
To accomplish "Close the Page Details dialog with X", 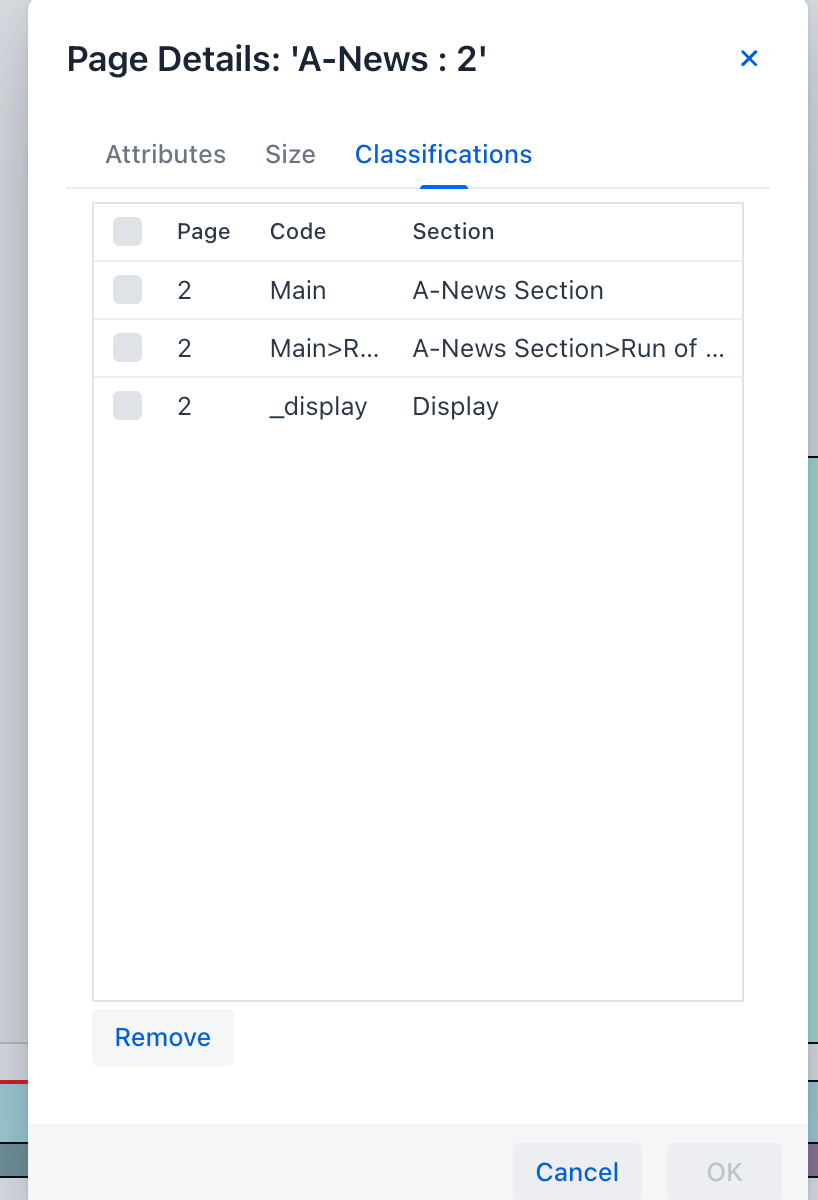I will 749,59.
